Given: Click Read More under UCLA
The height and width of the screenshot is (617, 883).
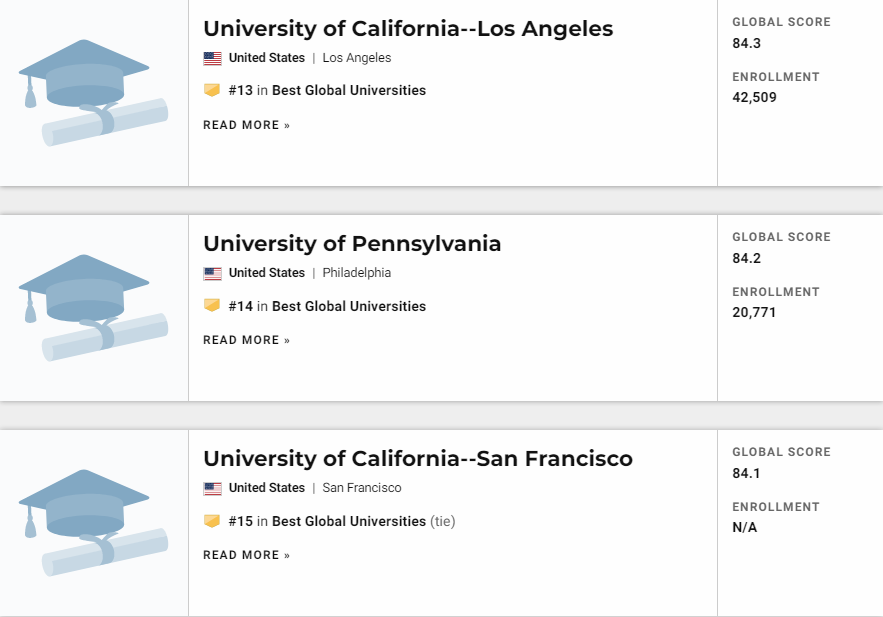Looking at the screenshot, I should point(246,125).
